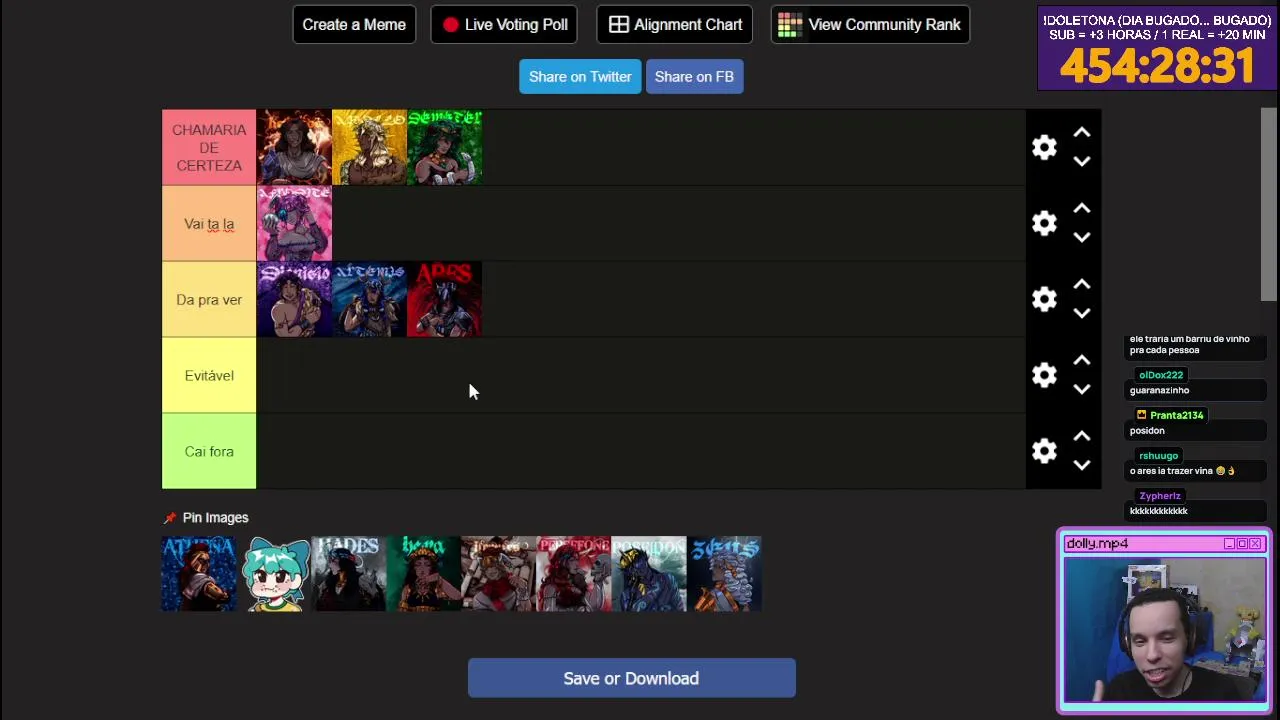This screenshot has width=1280, height=720.
Task: Move Da pra ver row down
Action: click(1081, 313)
